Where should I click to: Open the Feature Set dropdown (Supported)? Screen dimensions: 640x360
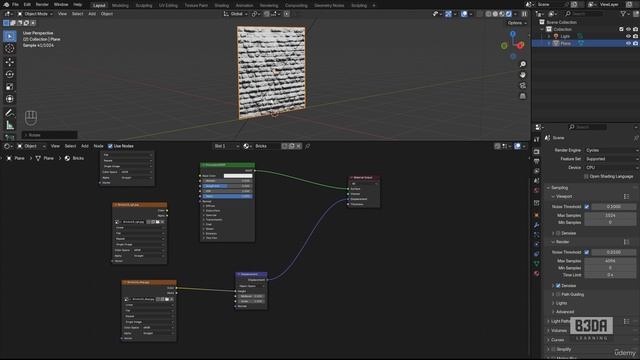(x=611, y=159)
